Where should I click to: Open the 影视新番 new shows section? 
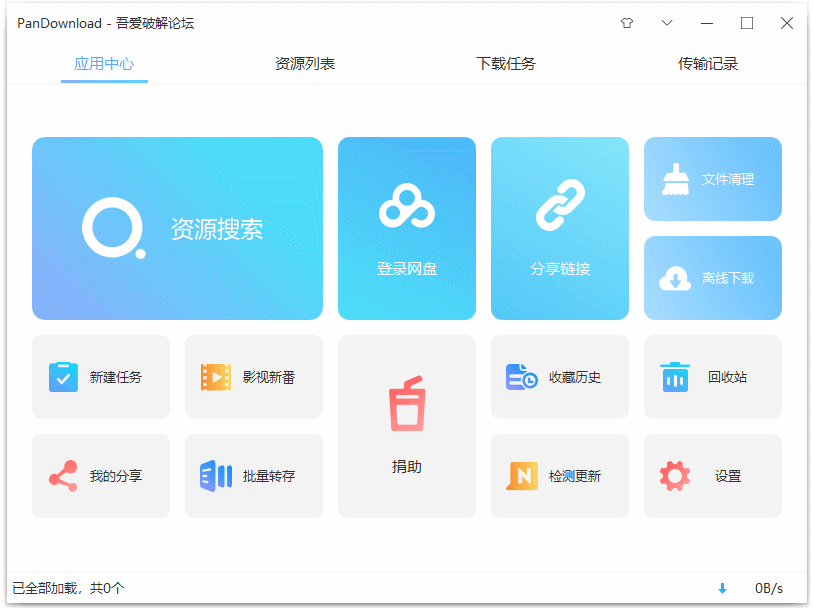coord(253,377)
